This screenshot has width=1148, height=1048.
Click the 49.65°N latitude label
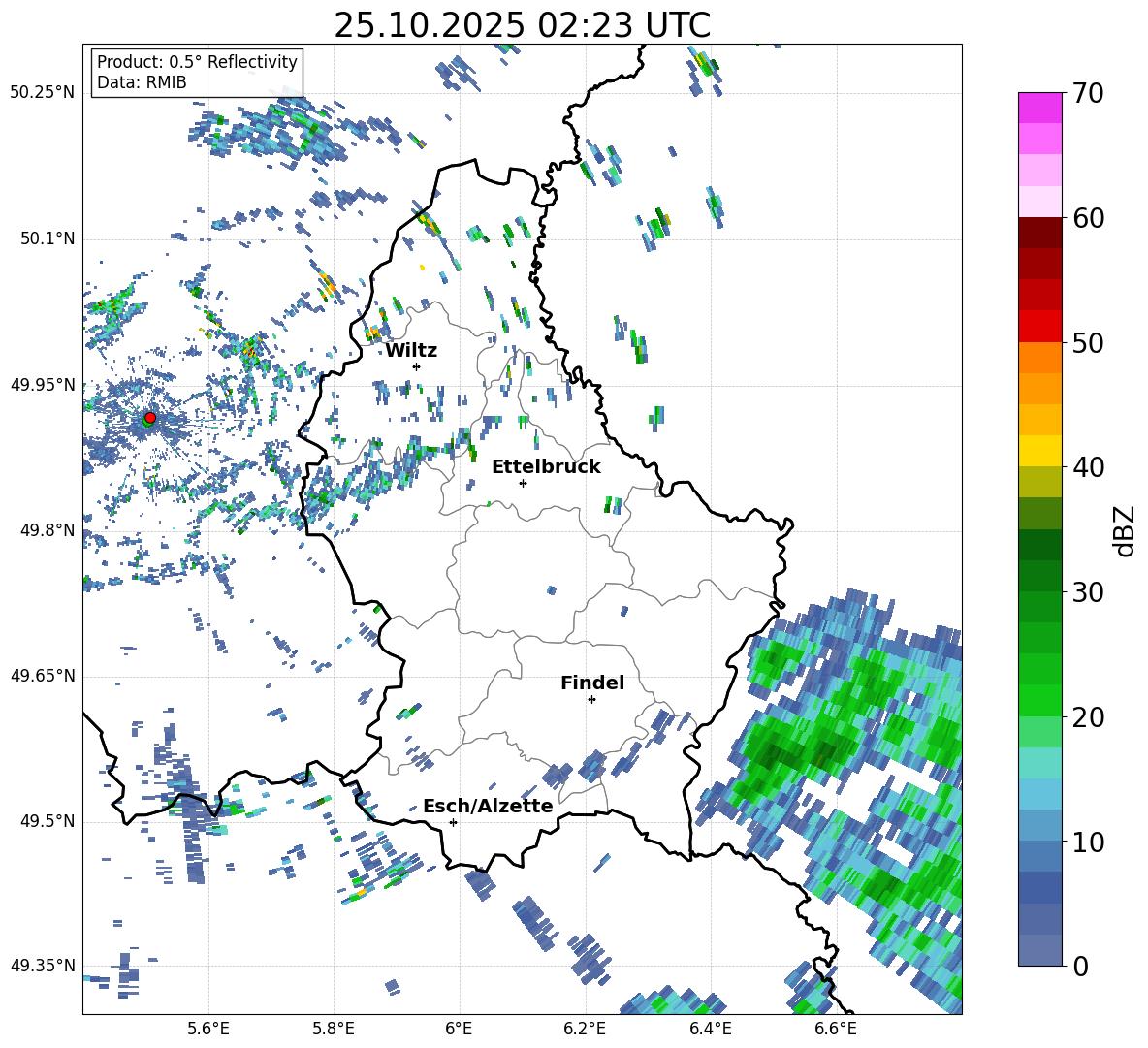point(43,675)
